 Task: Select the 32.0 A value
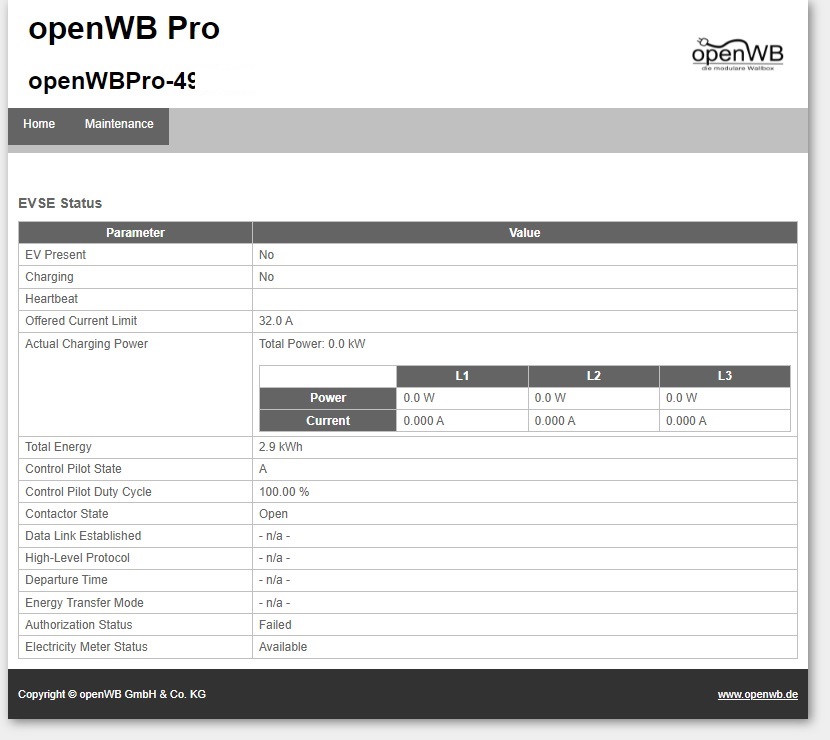tap(276, 321)
